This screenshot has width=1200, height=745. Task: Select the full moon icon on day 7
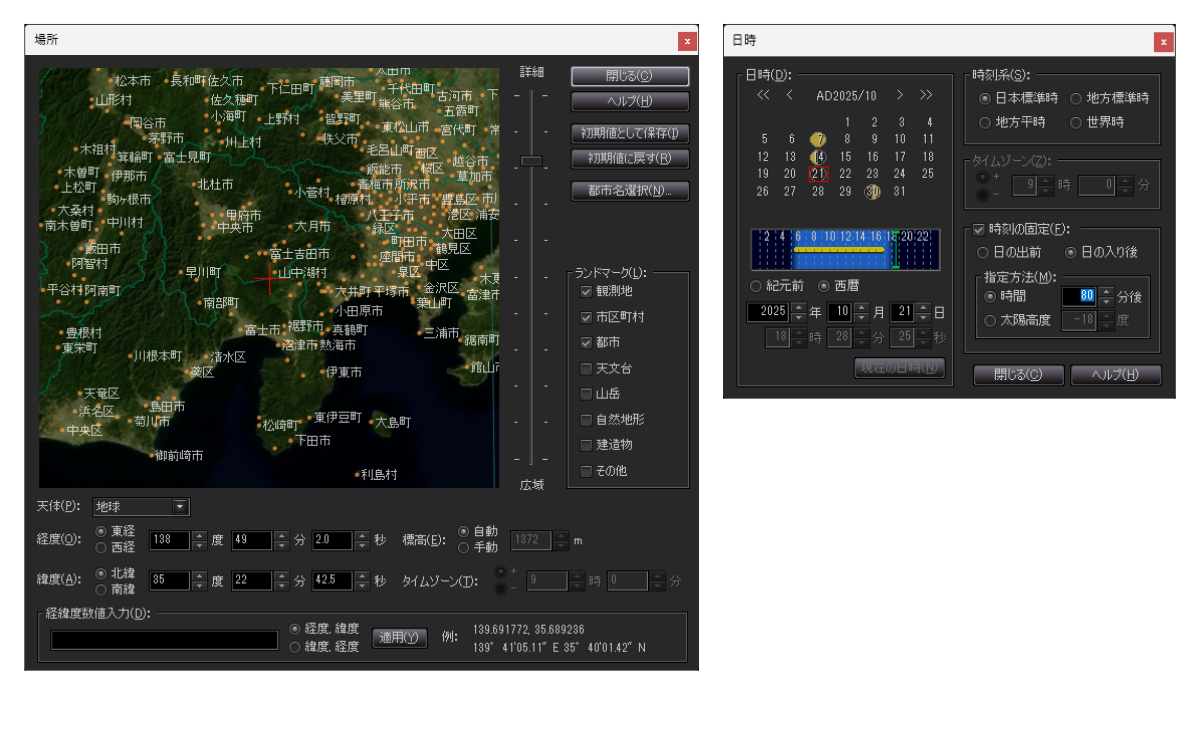pos(819,139)
